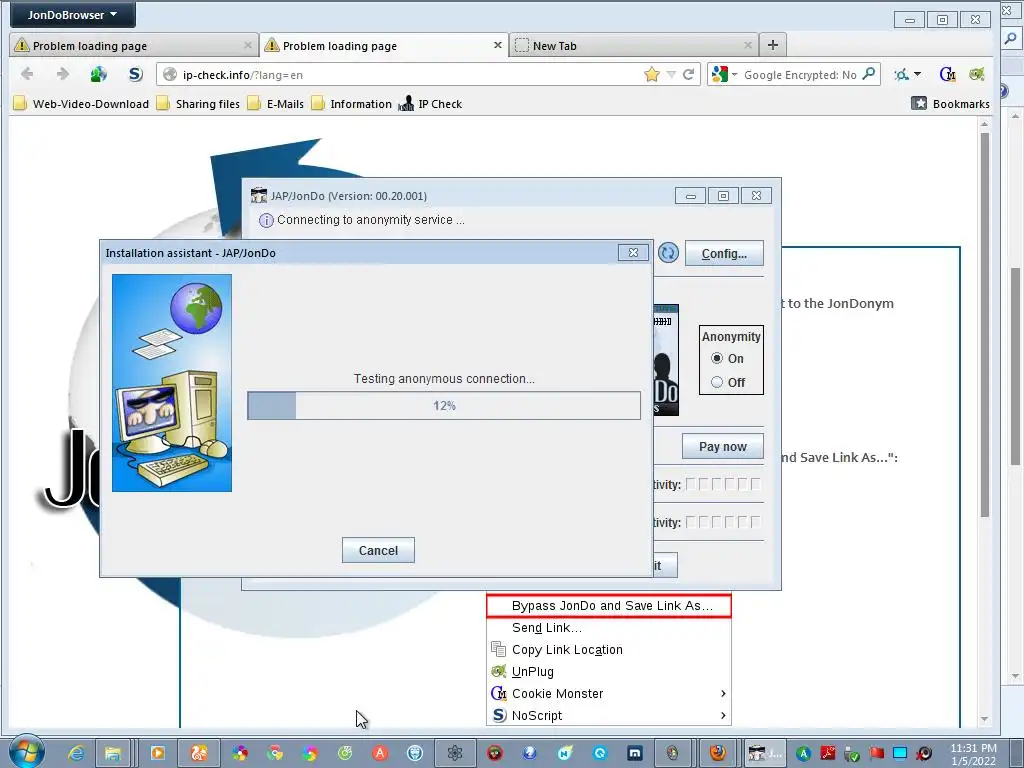This screenshot has width=1024, height=768.
Task: Open the Windows Start orb
Action: click(x=26, y=752)
